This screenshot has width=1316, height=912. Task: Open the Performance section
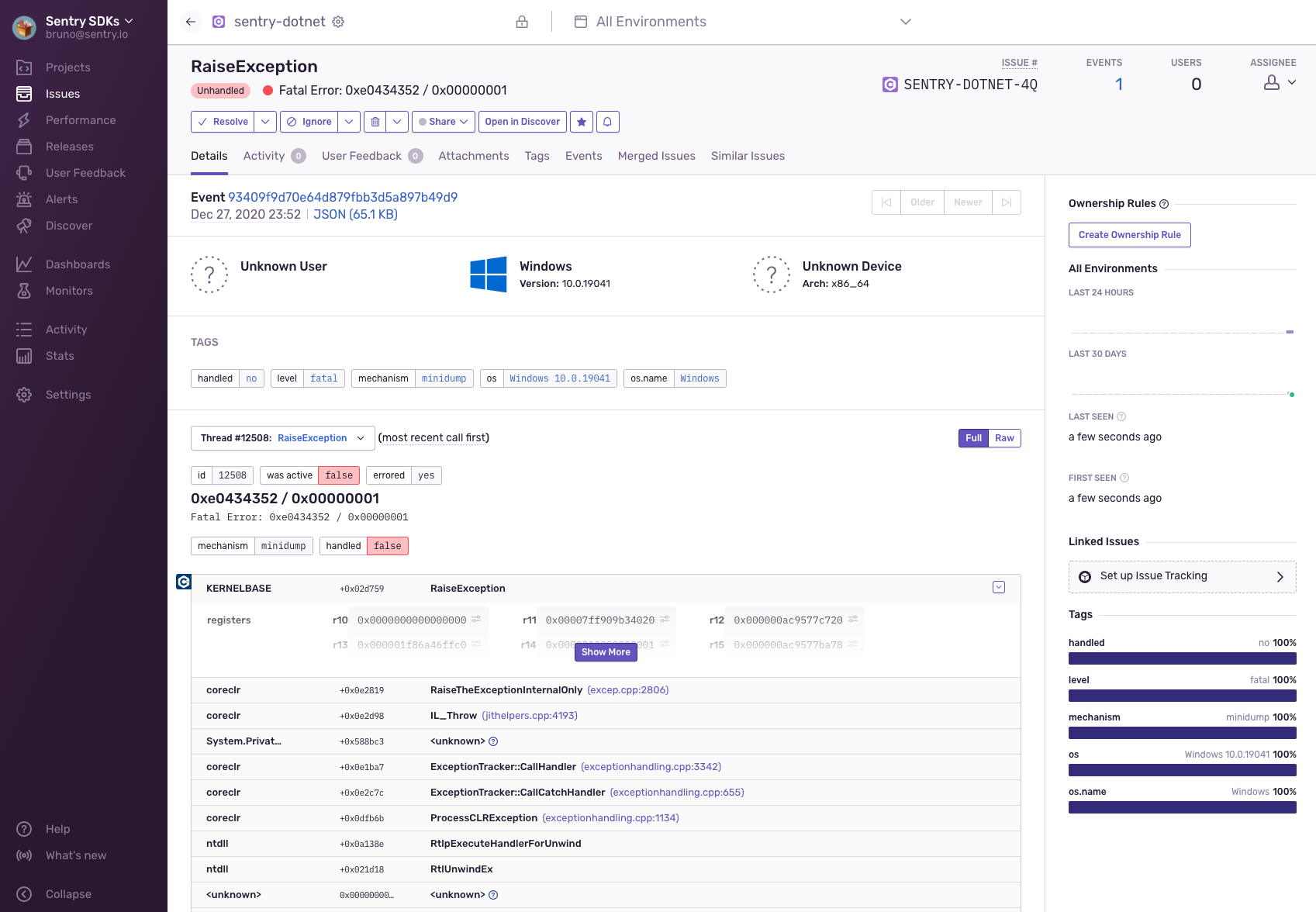click(81, 120)
